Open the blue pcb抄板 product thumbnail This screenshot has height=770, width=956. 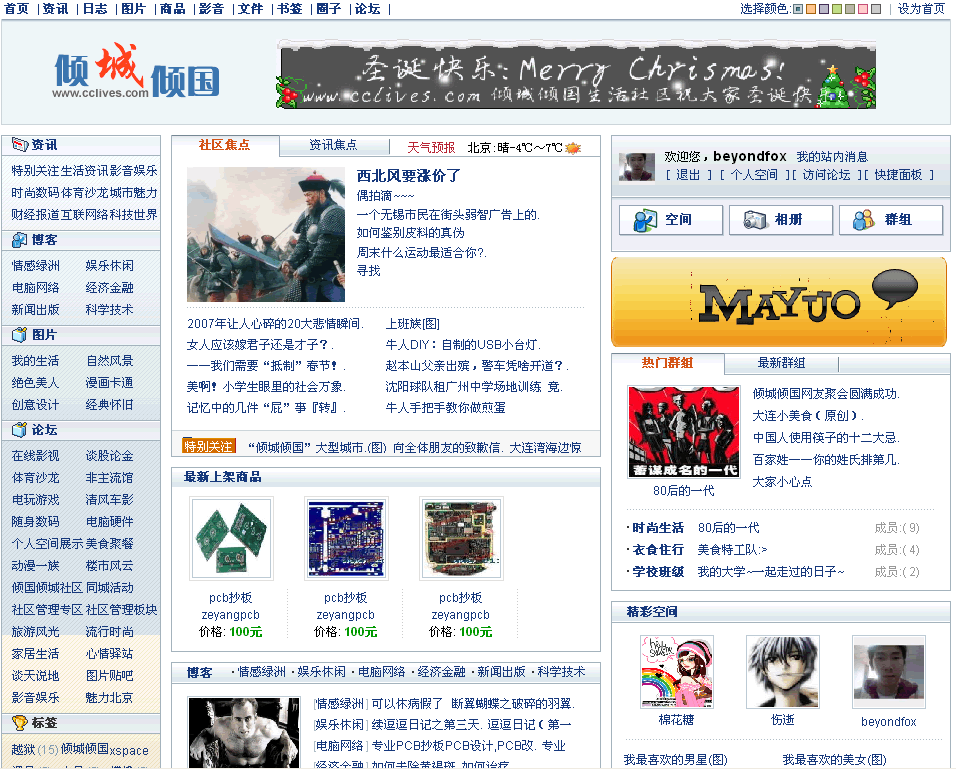346,538
